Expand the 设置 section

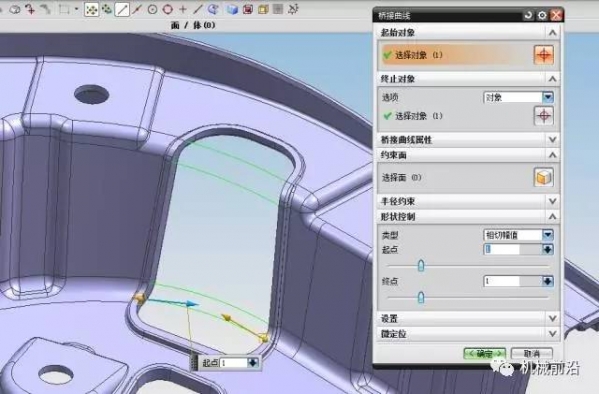pos(552,318)
